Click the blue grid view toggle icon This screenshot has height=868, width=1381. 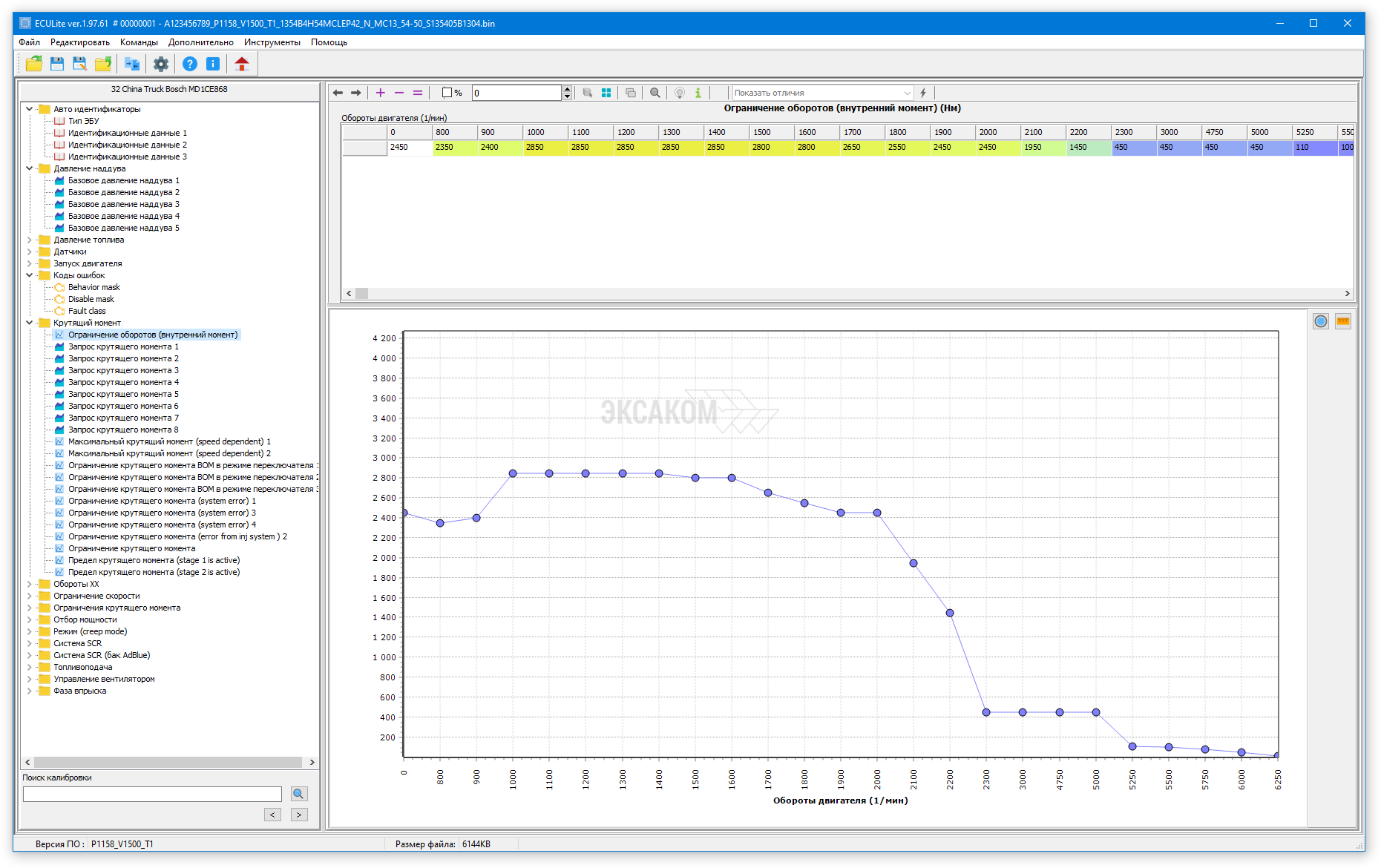click(606, 93)
